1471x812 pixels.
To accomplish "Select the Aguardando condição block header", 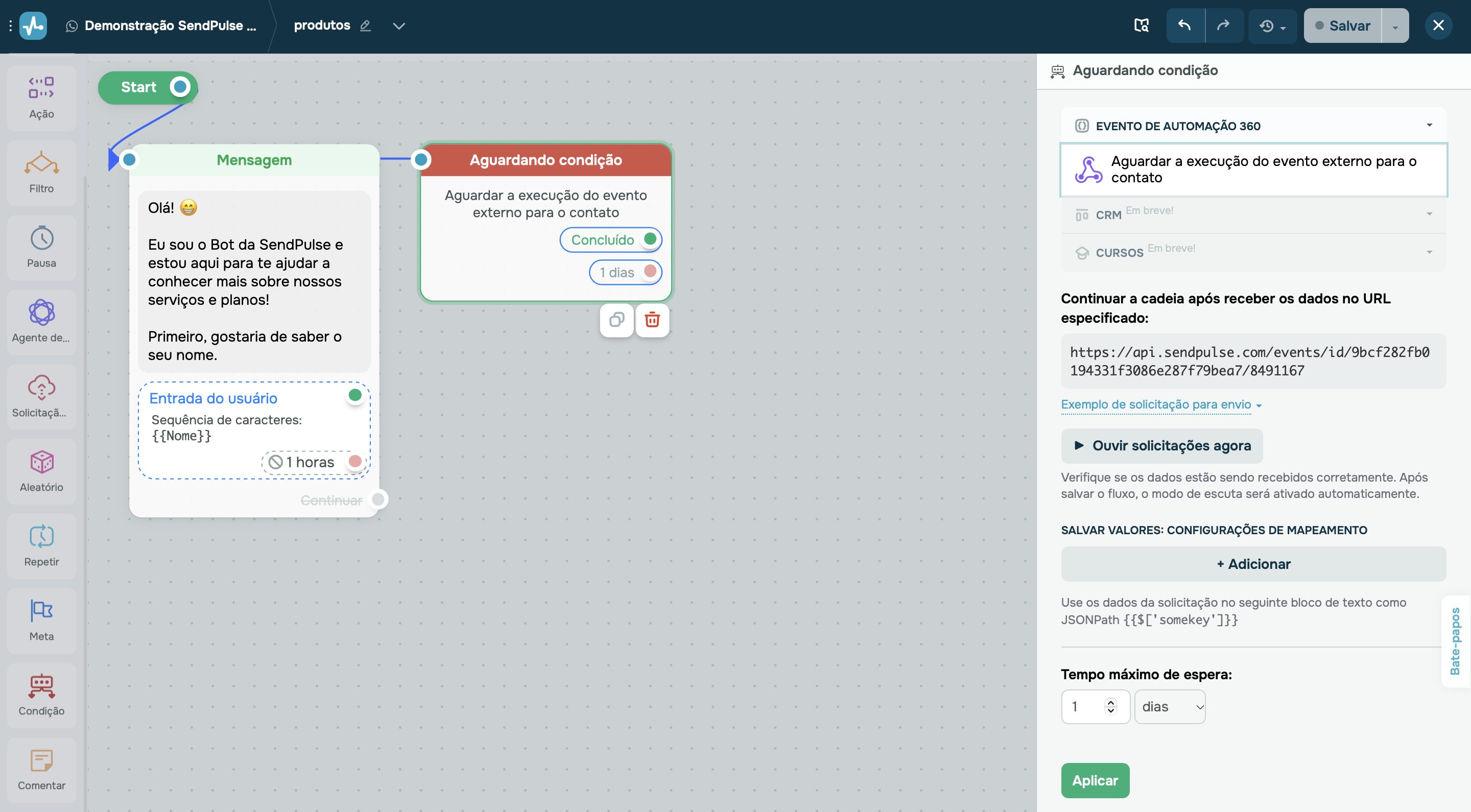I will [x=546, y=160].
